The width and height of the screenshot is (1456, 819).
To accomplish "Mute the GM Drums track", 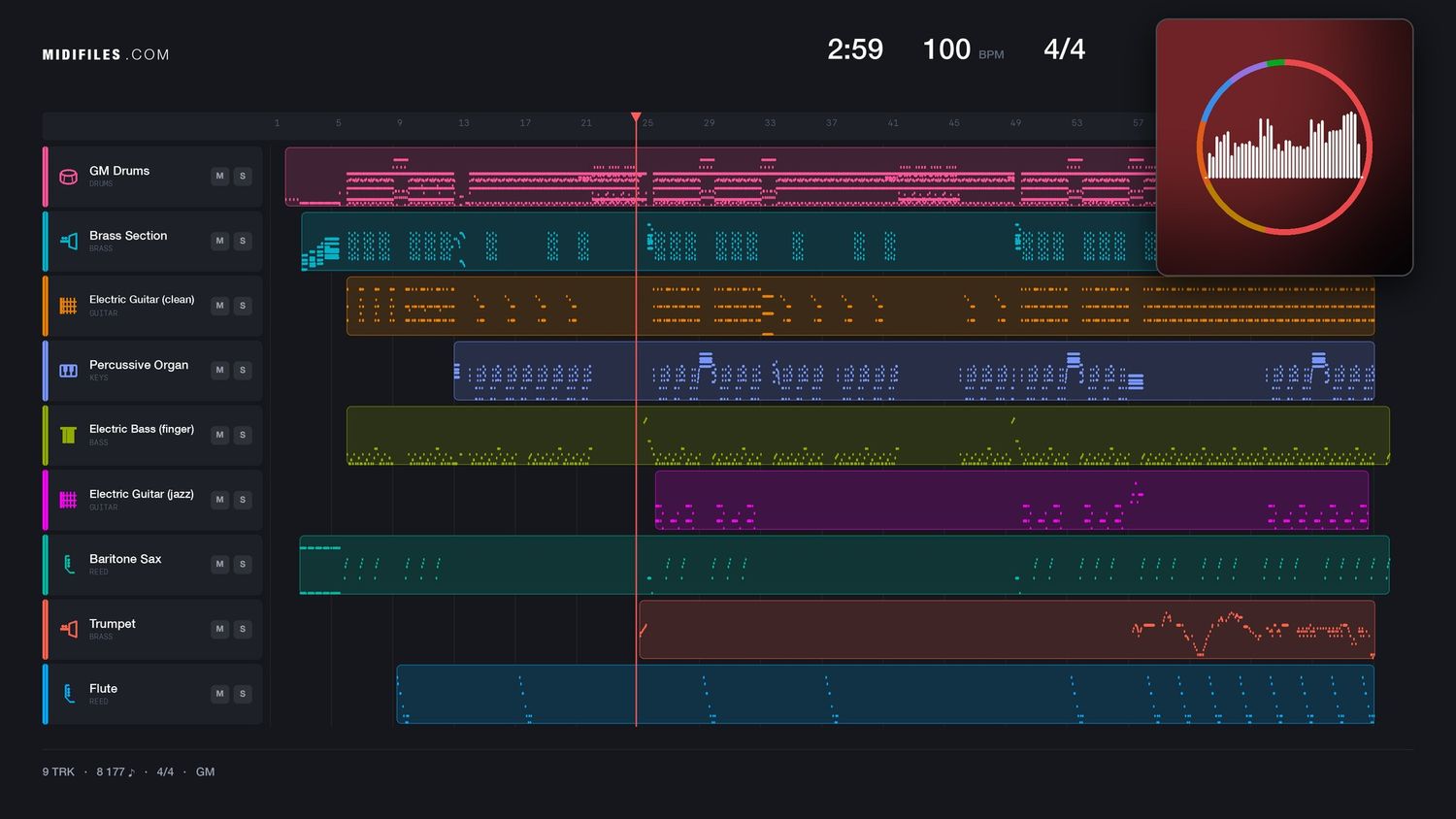I will [x=220, y=177].
